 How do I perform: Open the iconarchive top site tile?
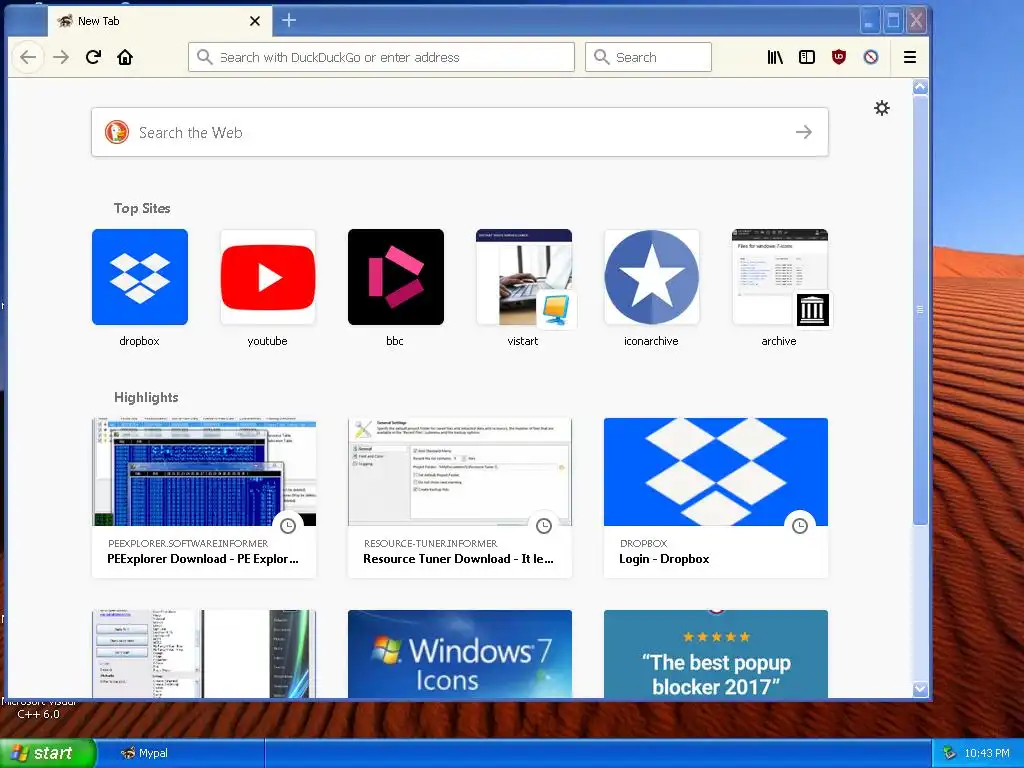pos(652,277)
